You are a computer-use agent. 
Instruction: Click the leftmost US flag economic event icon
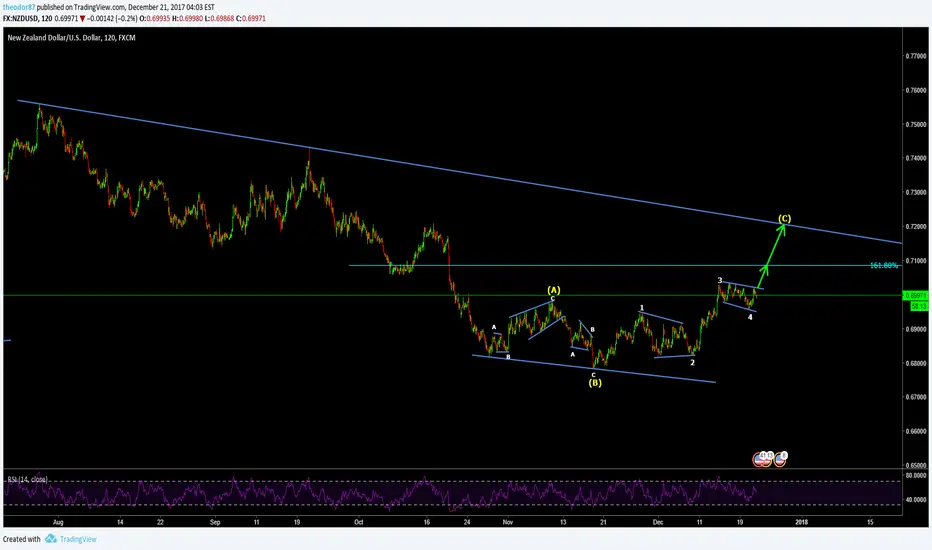pos(759,459)
